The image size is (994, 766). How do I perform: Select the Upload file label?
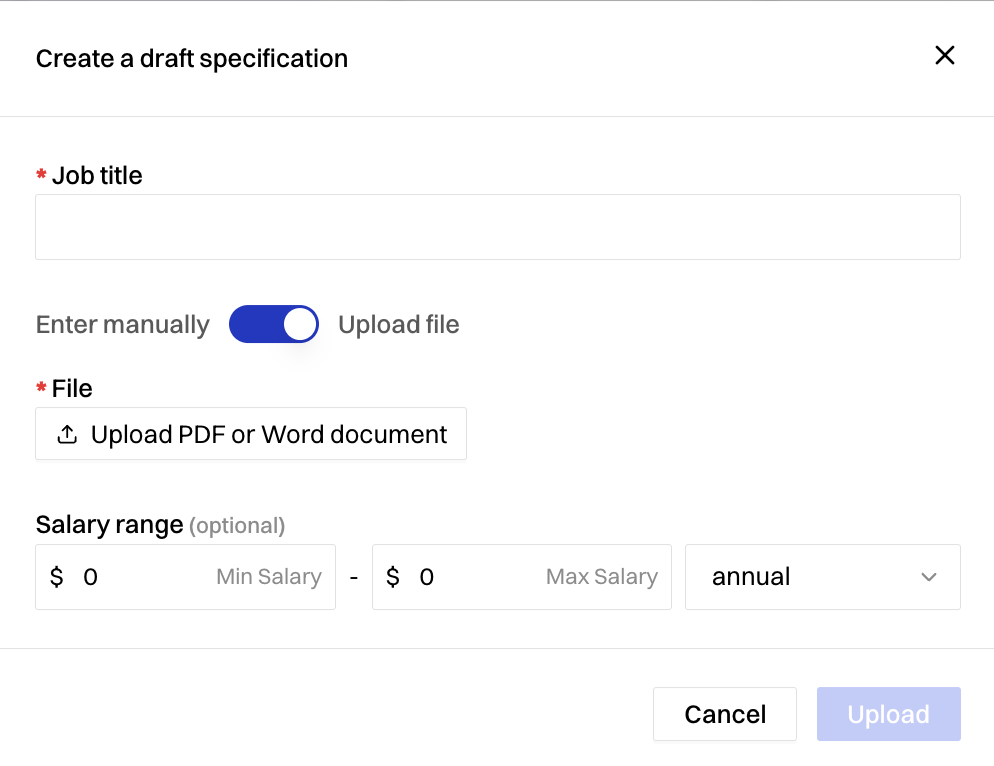pyautogui.click(x=399, y=325)
